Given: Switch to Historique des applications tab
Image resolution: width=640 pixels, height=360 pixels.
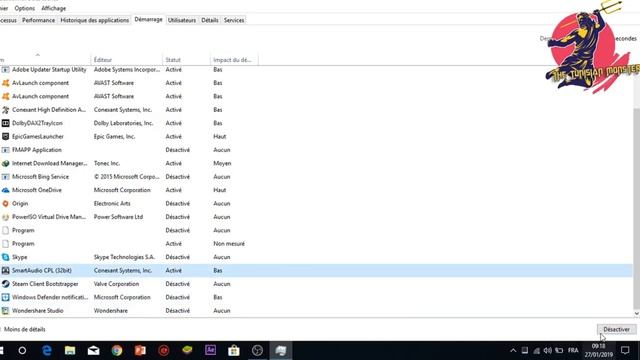Looking at the screenshot, I should click(95, 20).
